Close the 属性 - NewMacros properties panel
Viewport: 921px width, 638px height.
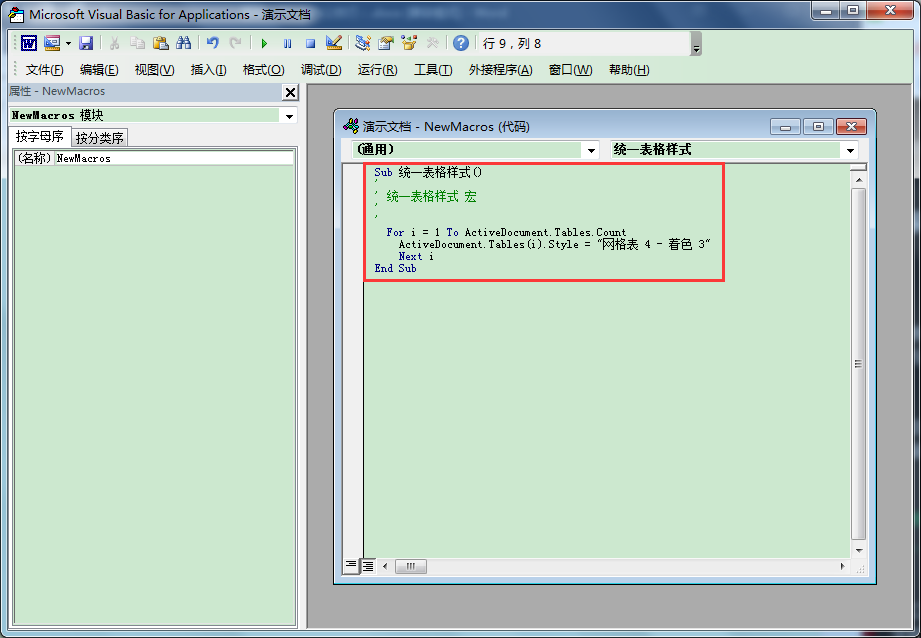[x=290, y=92]
